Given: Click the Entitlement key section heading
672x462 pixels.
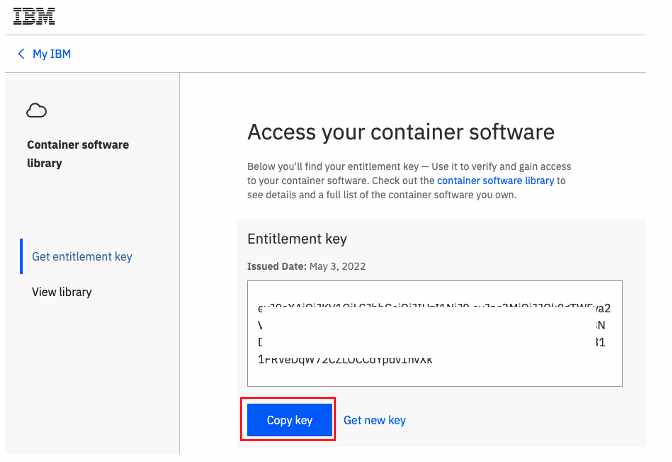Looking at the screenshot, I should point(297,239).
